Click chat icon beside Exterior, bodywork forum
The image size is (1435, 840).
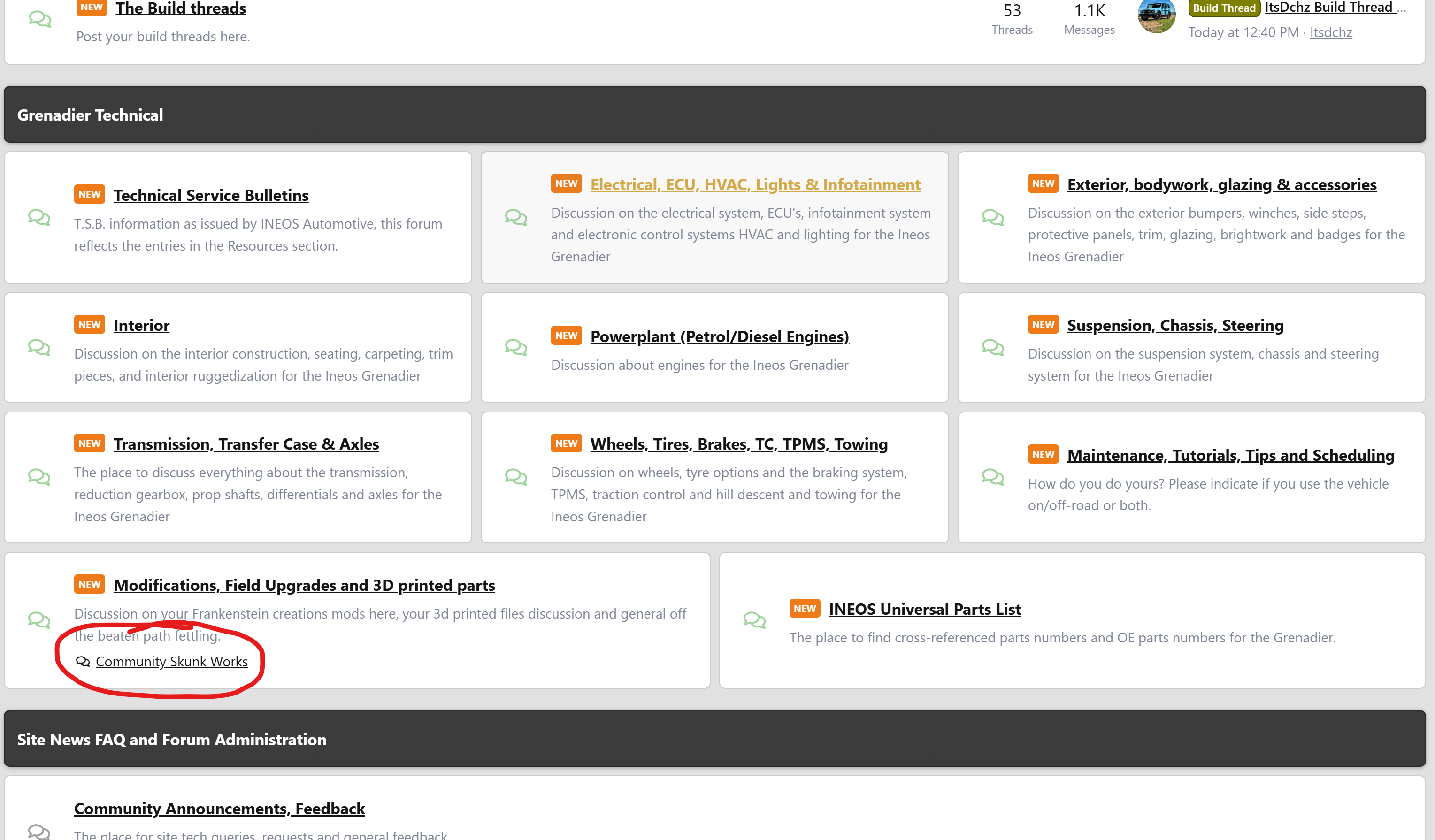993,217
